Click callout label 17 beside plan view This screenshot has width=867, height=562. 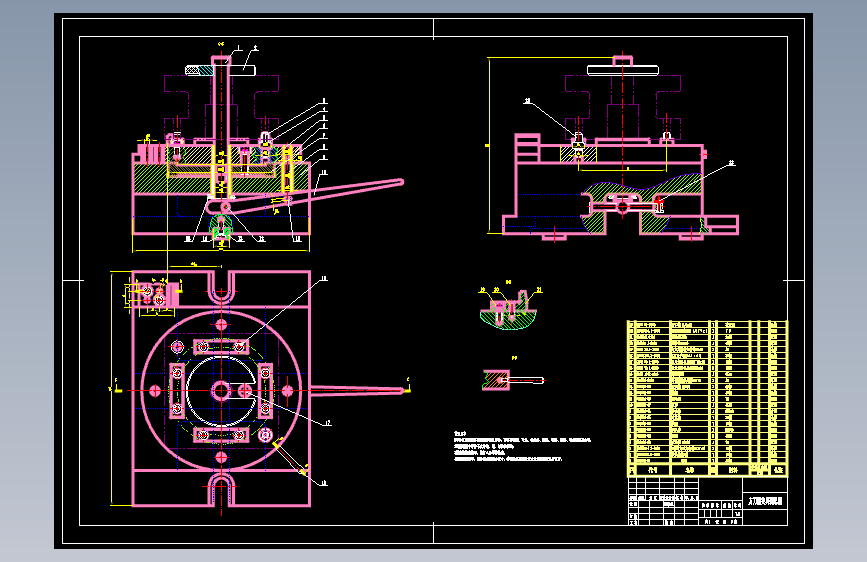(x=327, y=423)
